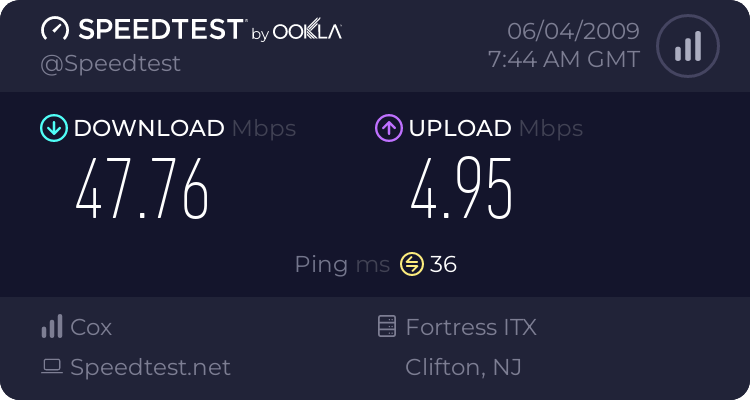Click the server rack icon beside Fortress ITX
Screen dimensions: 750x400
[387, 326]
